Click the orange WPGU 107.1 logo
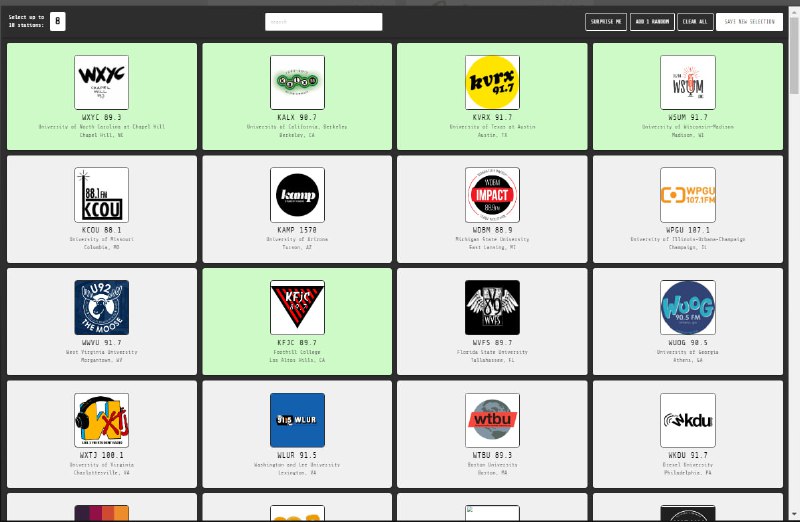Viewport: 800px width, 522px height. (x=688, y=194)
